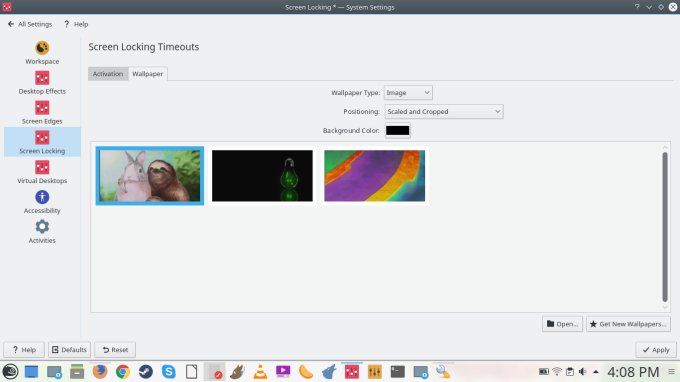Launch the terminal from taskbar
680x382 pixels.
click(x=398, y=372)
